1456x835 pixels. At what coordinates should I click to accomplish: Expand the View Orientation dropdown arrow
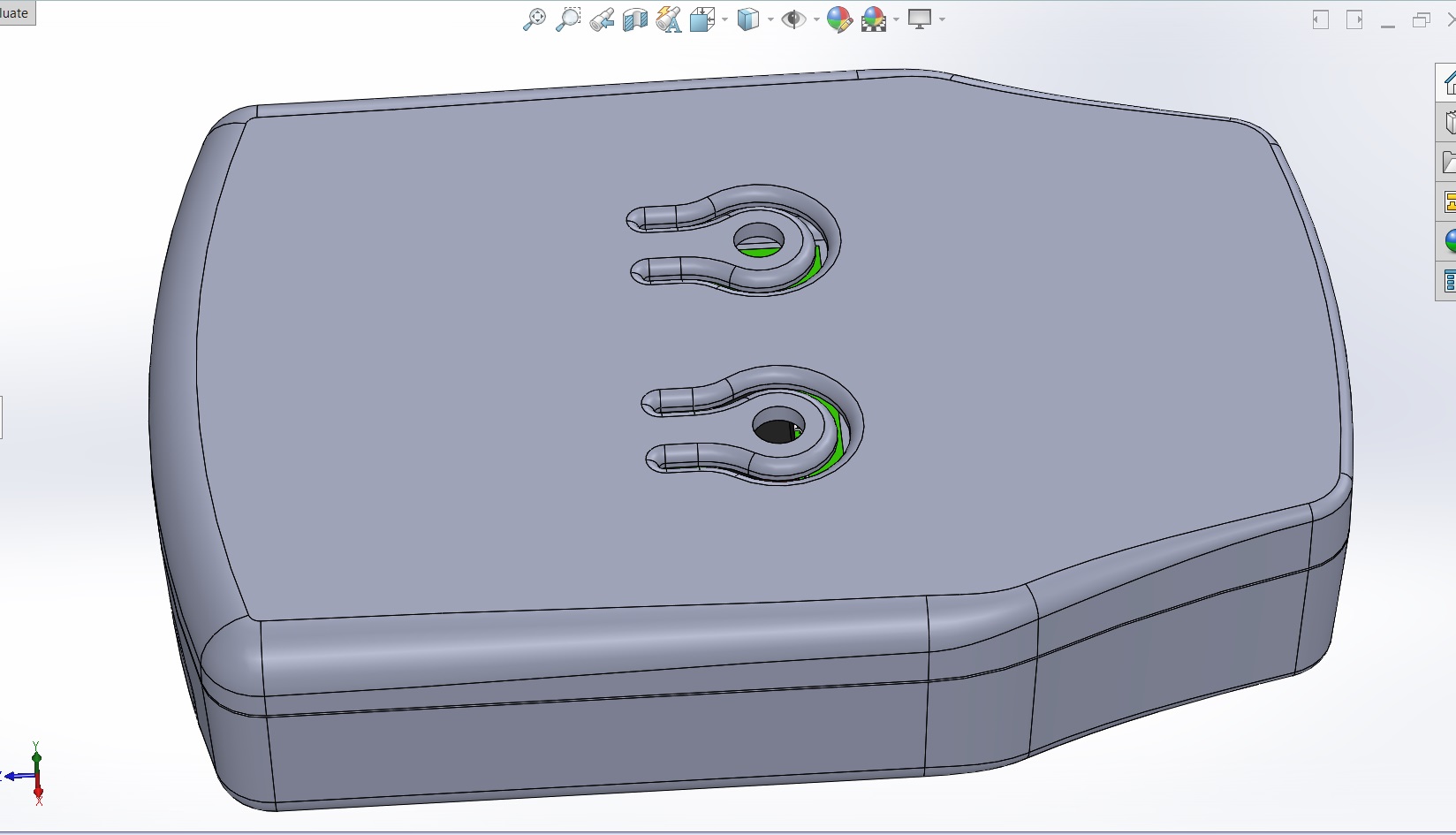724,19
